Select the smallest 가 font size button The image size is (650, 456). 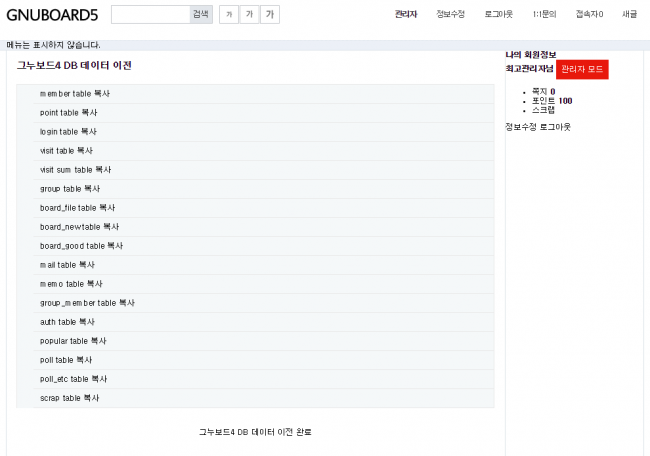(x=229, y=15)
